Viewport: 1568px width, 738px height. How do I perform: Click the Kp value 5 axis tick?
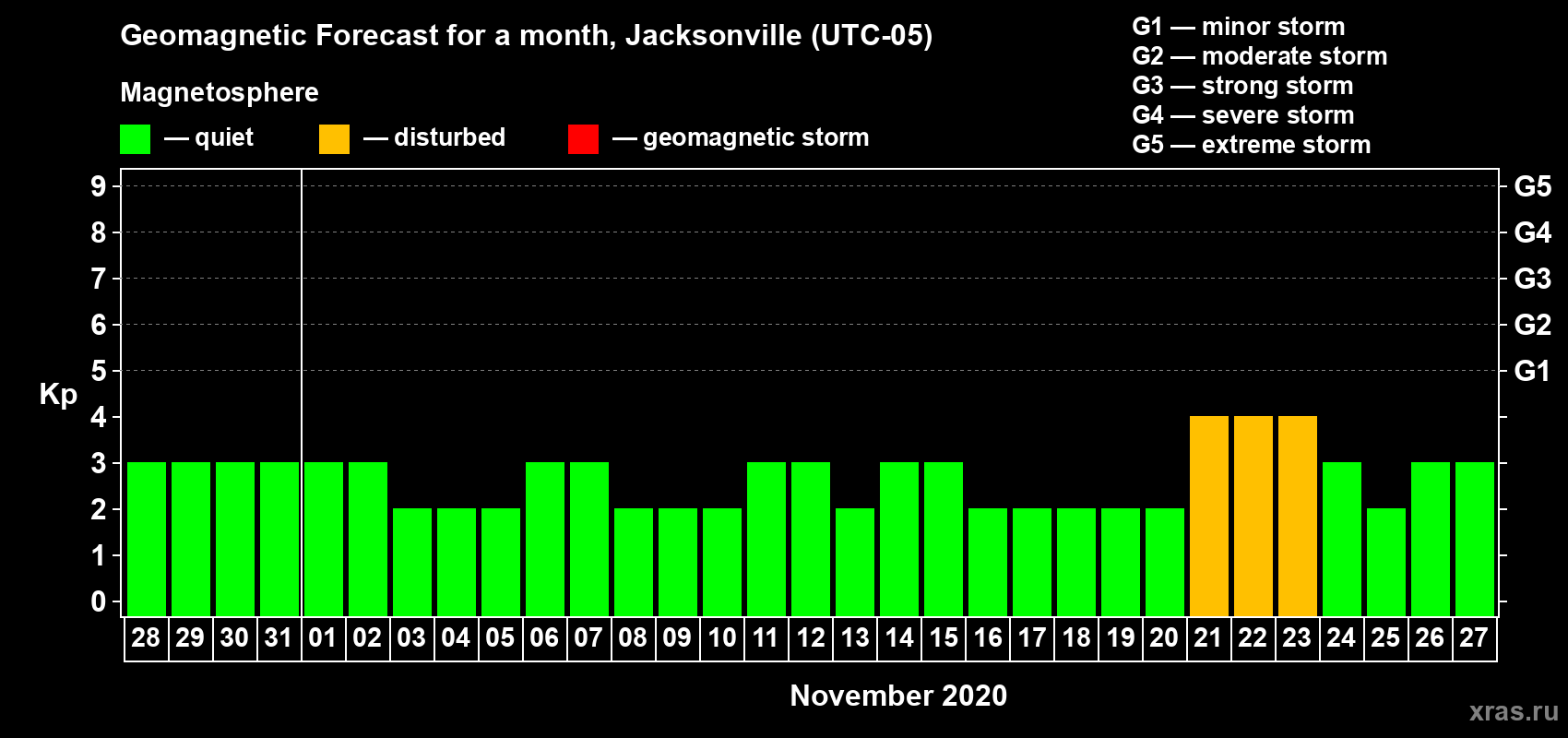click(99, 371)
